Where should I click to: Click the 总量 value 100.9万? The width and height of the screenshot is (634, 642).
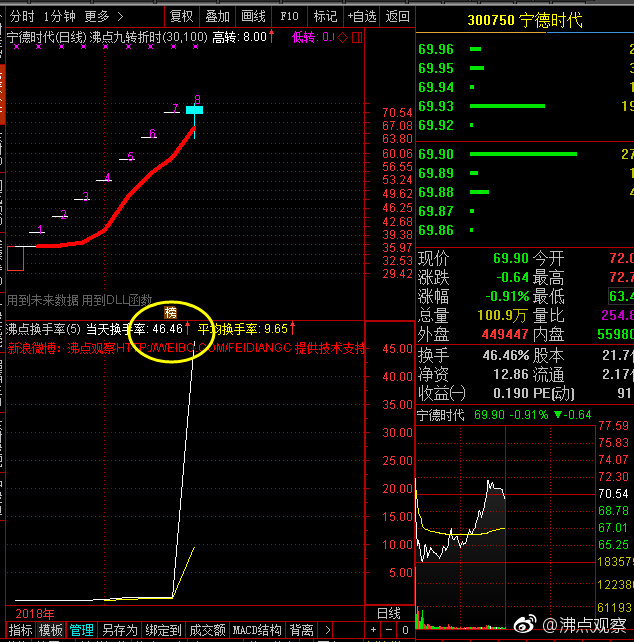pyautogui.click(x=502, y=316)
